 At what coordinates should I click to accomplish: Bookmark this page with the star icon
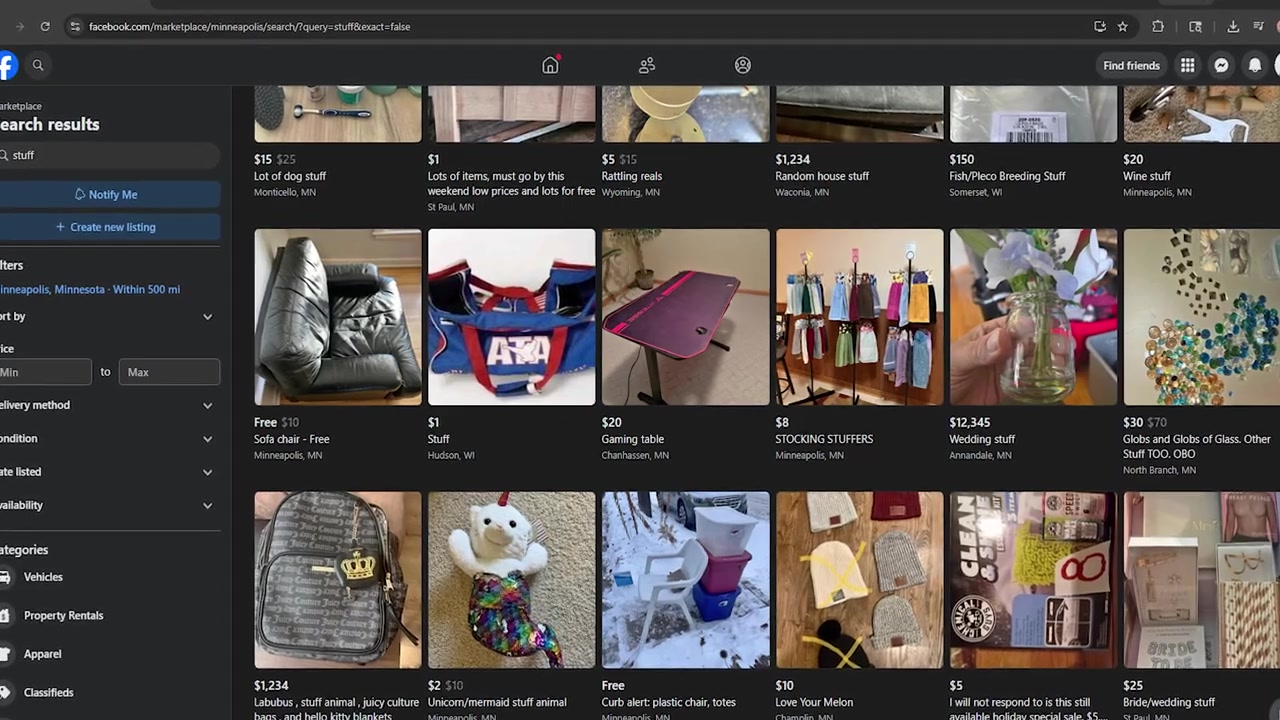click(1123, 26)
